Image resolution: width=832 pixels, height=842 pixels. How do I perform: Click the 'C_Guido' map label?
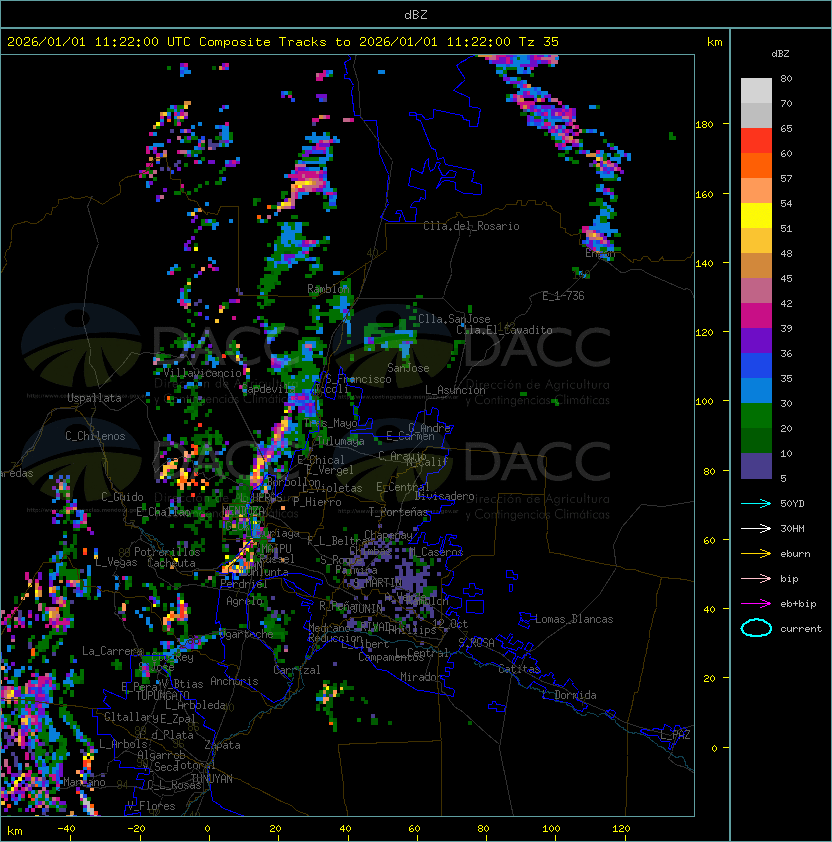(x=122, y=497)
